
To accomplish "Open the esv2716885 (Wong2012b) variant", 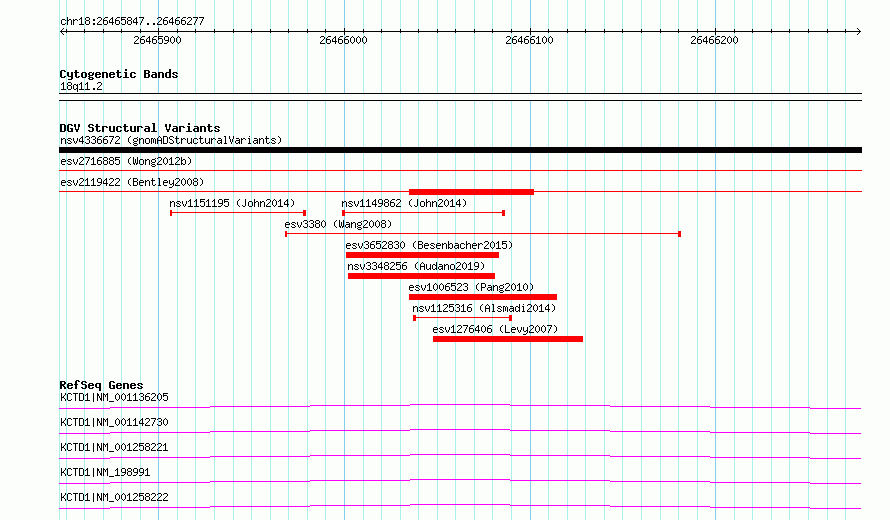I will coord(126,161).
